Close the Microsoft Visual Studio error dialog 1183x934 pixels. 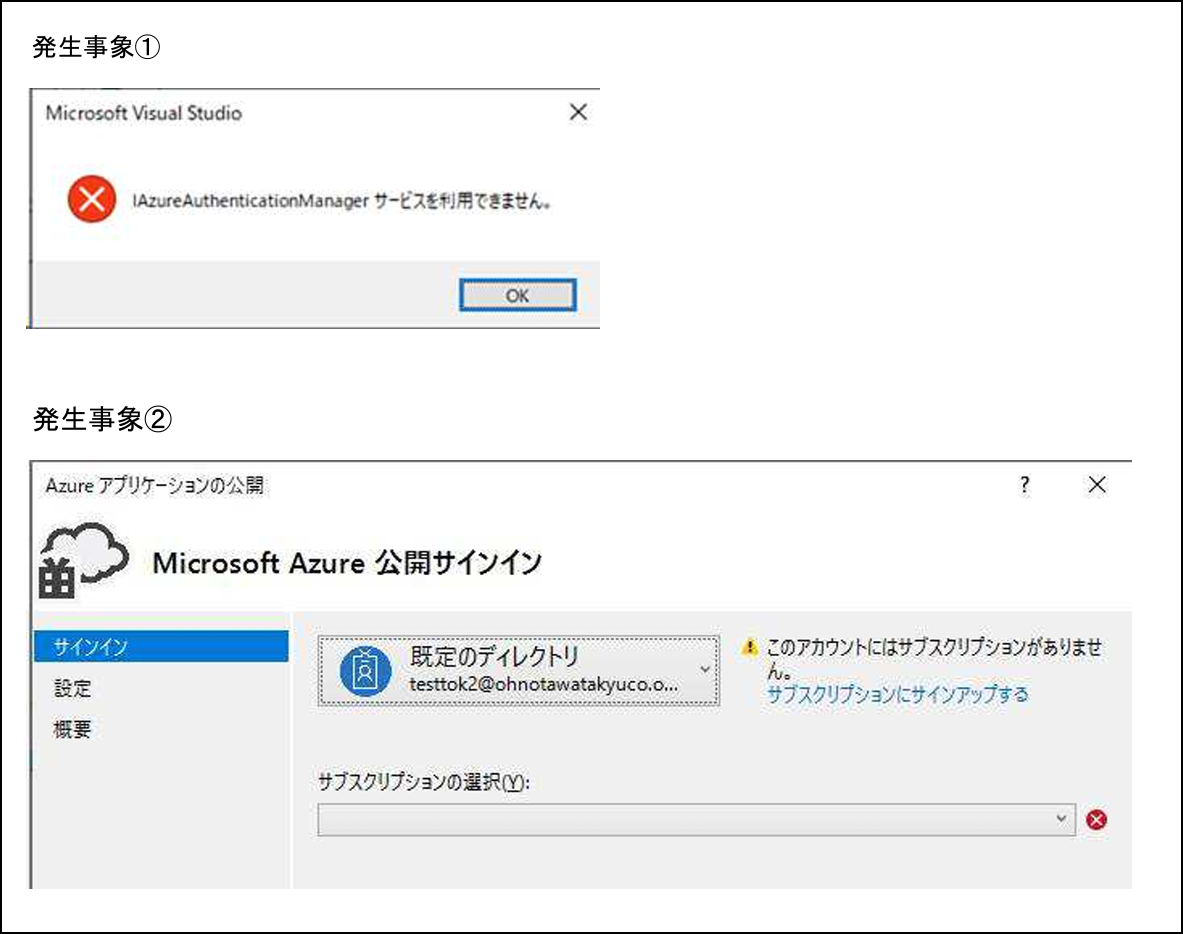[578, 112]
